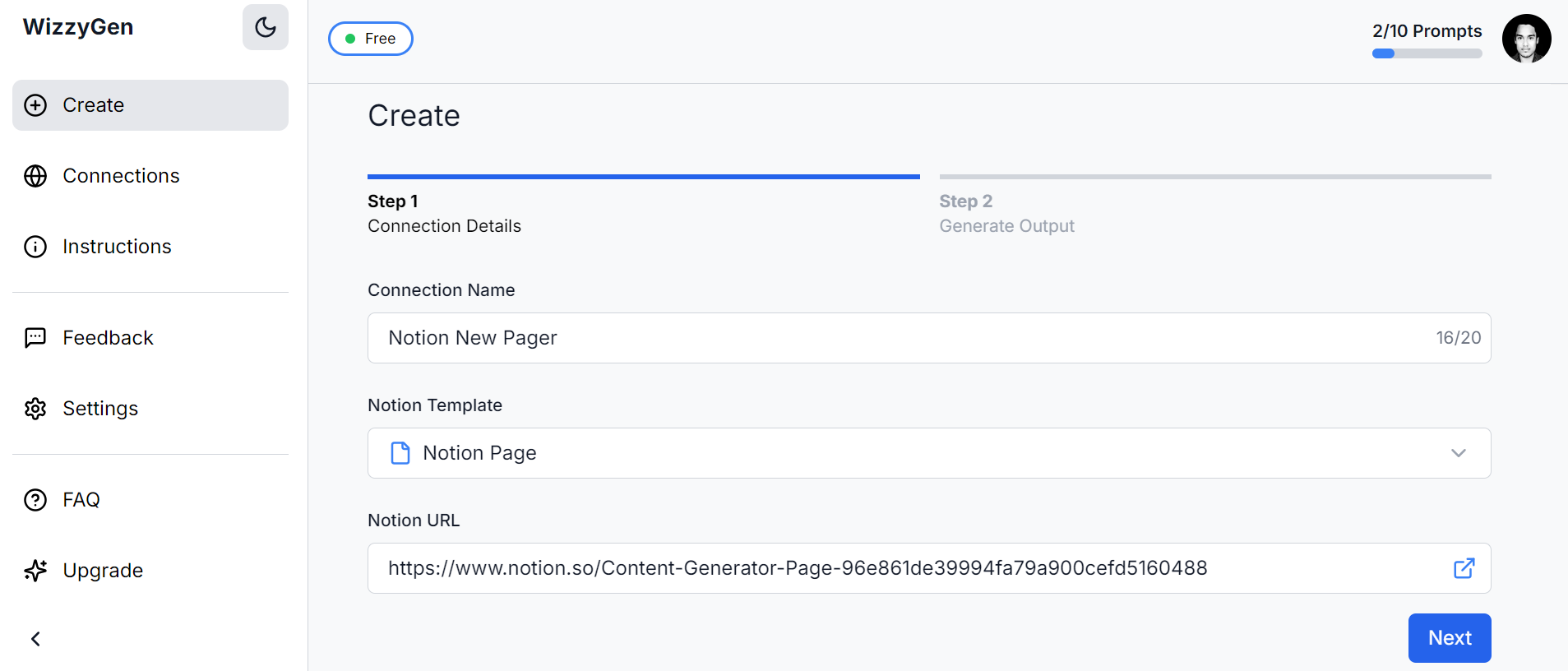Click the Connections globe icon
The image size is (1568, 671).
tap(35, 176)
